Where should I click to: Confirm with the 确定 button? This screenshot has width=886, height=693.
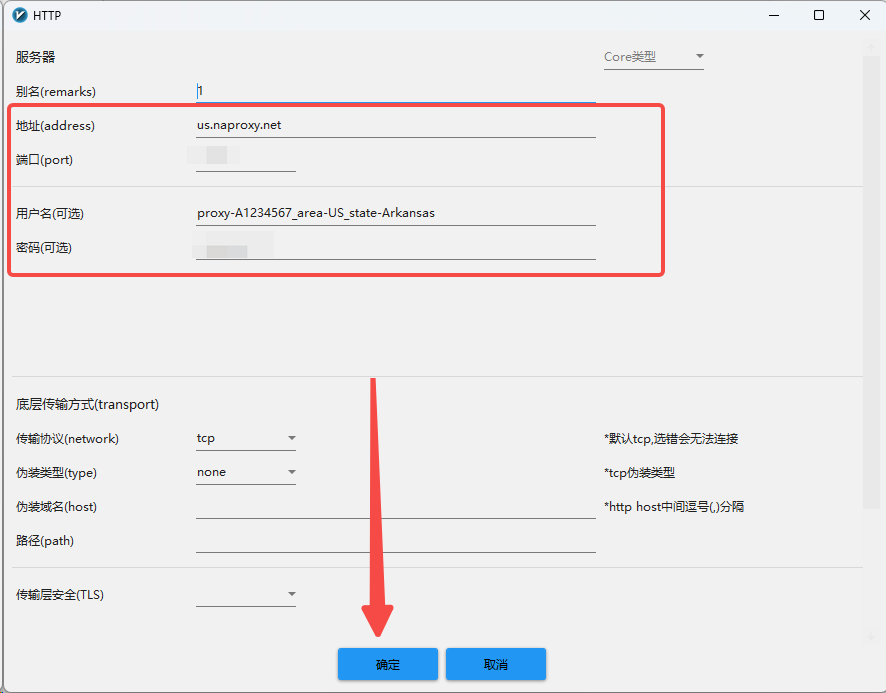388,664
